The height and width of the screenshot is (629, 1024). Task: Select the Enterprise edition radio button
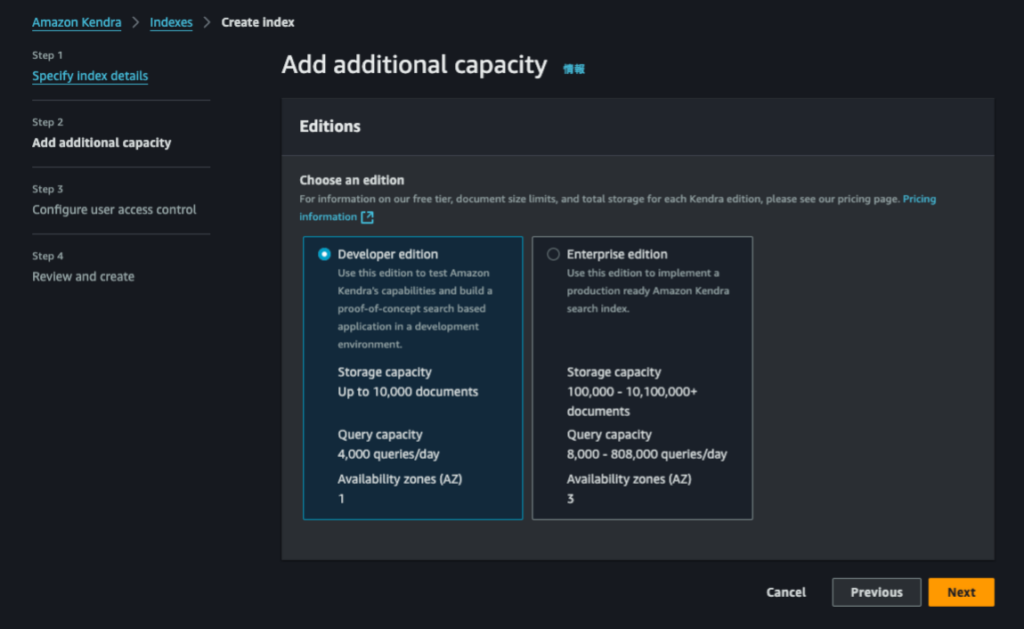click(x=553, y=254)
